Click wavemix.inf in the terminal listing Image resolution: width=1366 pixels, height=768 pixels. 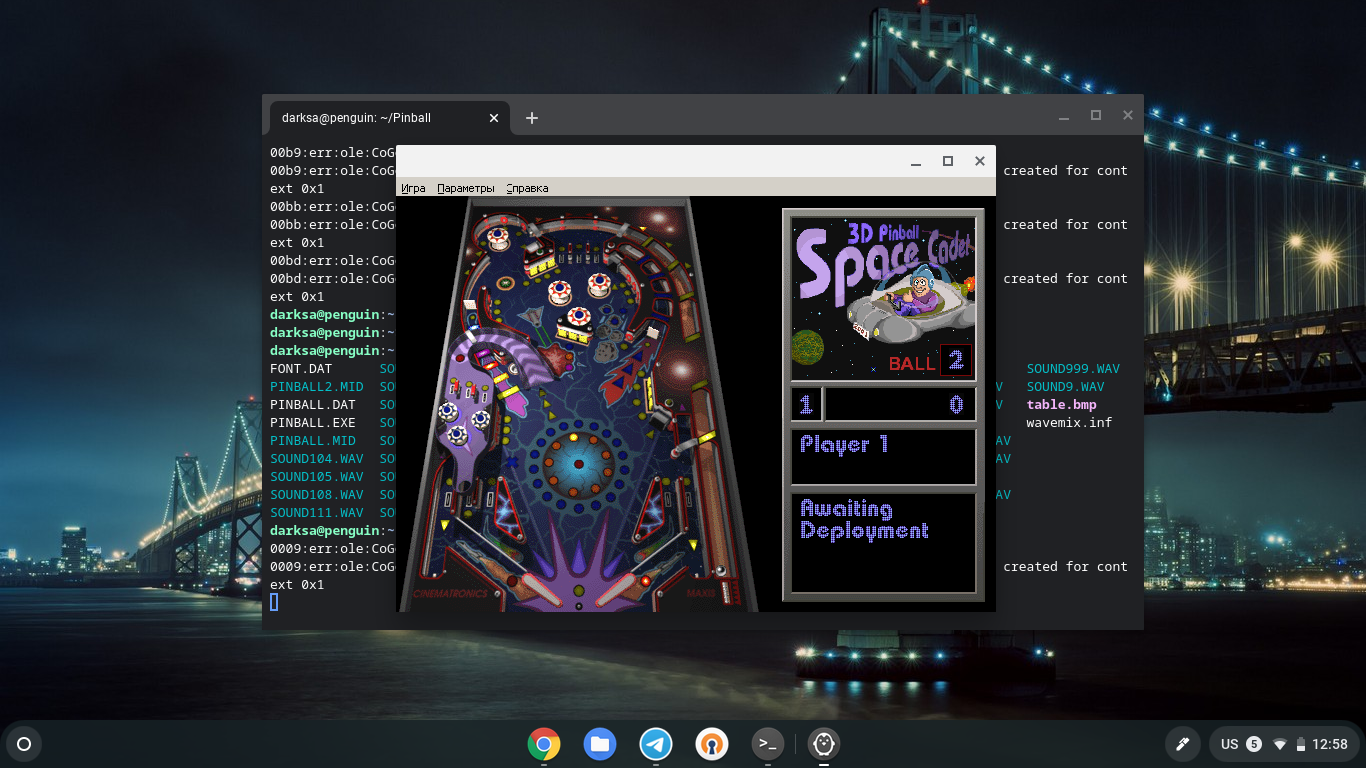1069,422
